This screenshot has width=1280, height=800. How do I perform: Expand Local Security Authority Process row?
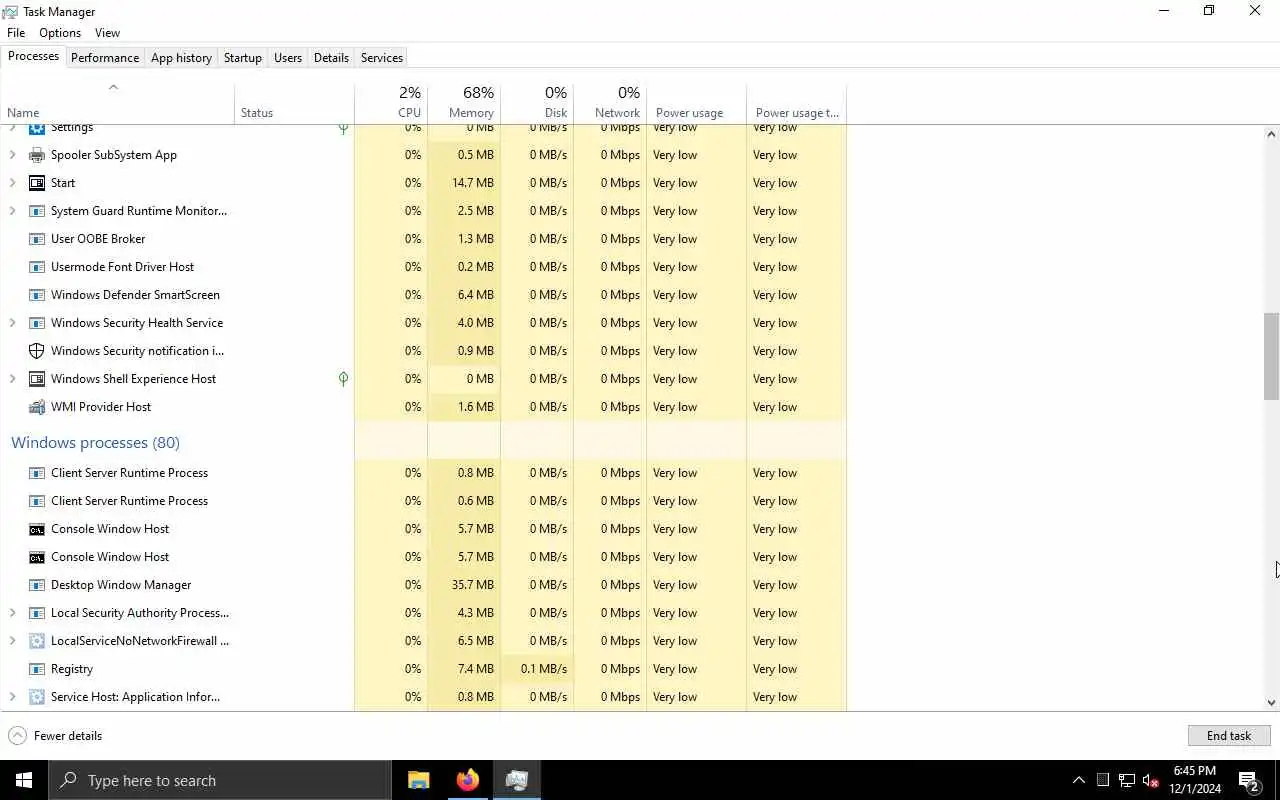[x=12, y=613]
